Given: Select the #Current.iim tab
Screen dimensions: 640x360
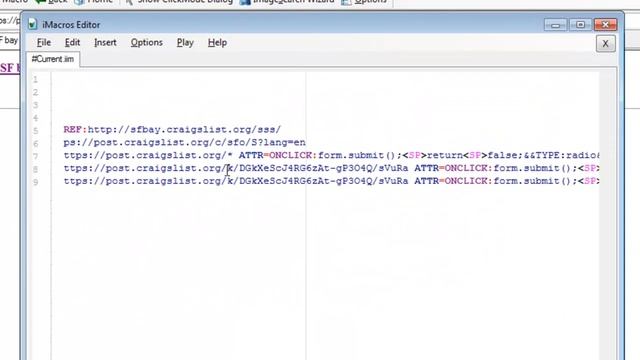Looking at the screenshot, I should click(53, 59).
